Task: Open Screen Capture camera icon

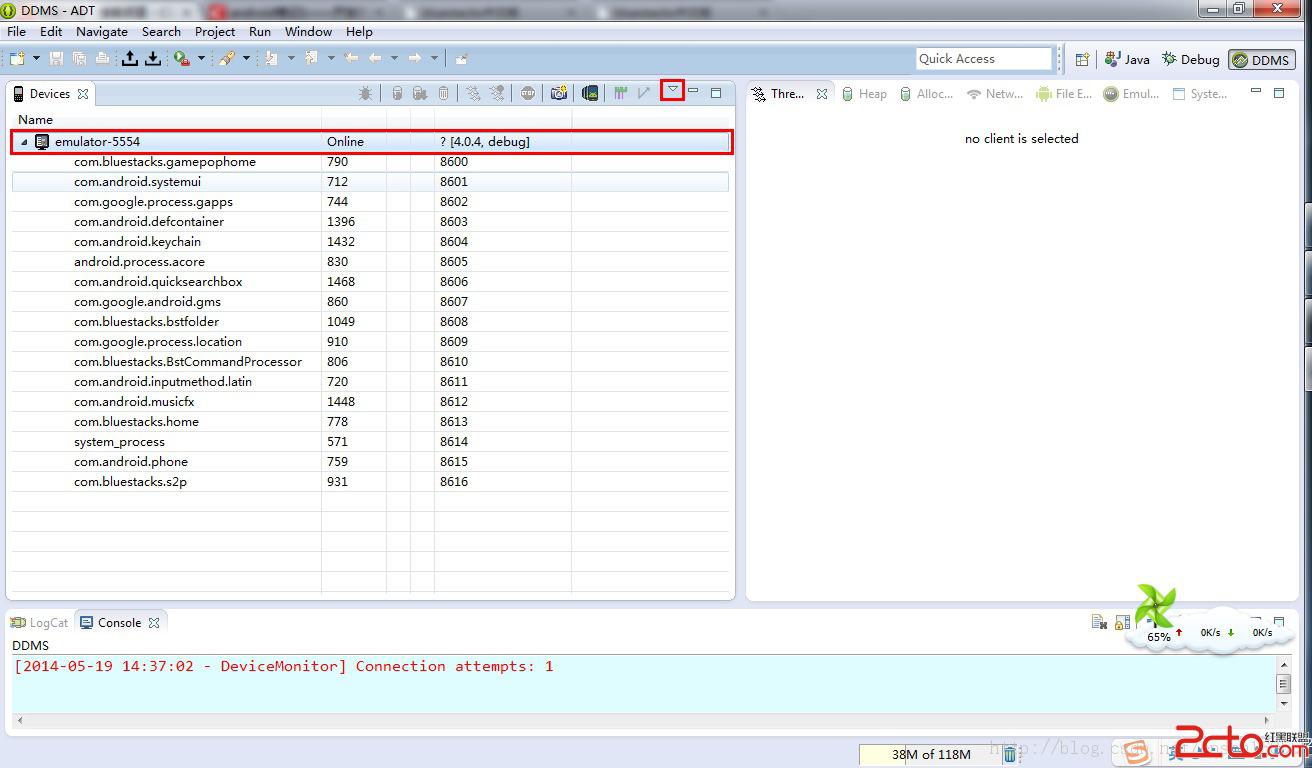Action: click(559, 93)
